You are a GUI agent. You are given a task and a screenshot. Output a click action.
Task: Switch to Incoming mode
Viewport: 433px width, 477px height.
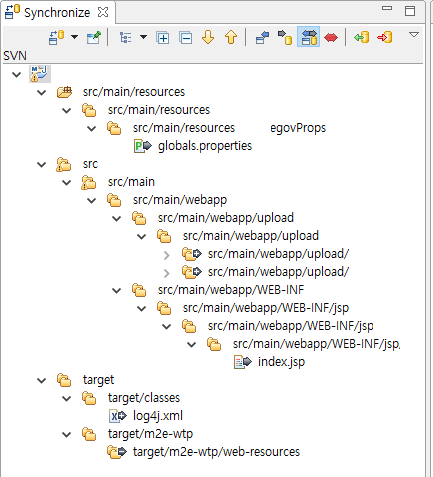263,37
